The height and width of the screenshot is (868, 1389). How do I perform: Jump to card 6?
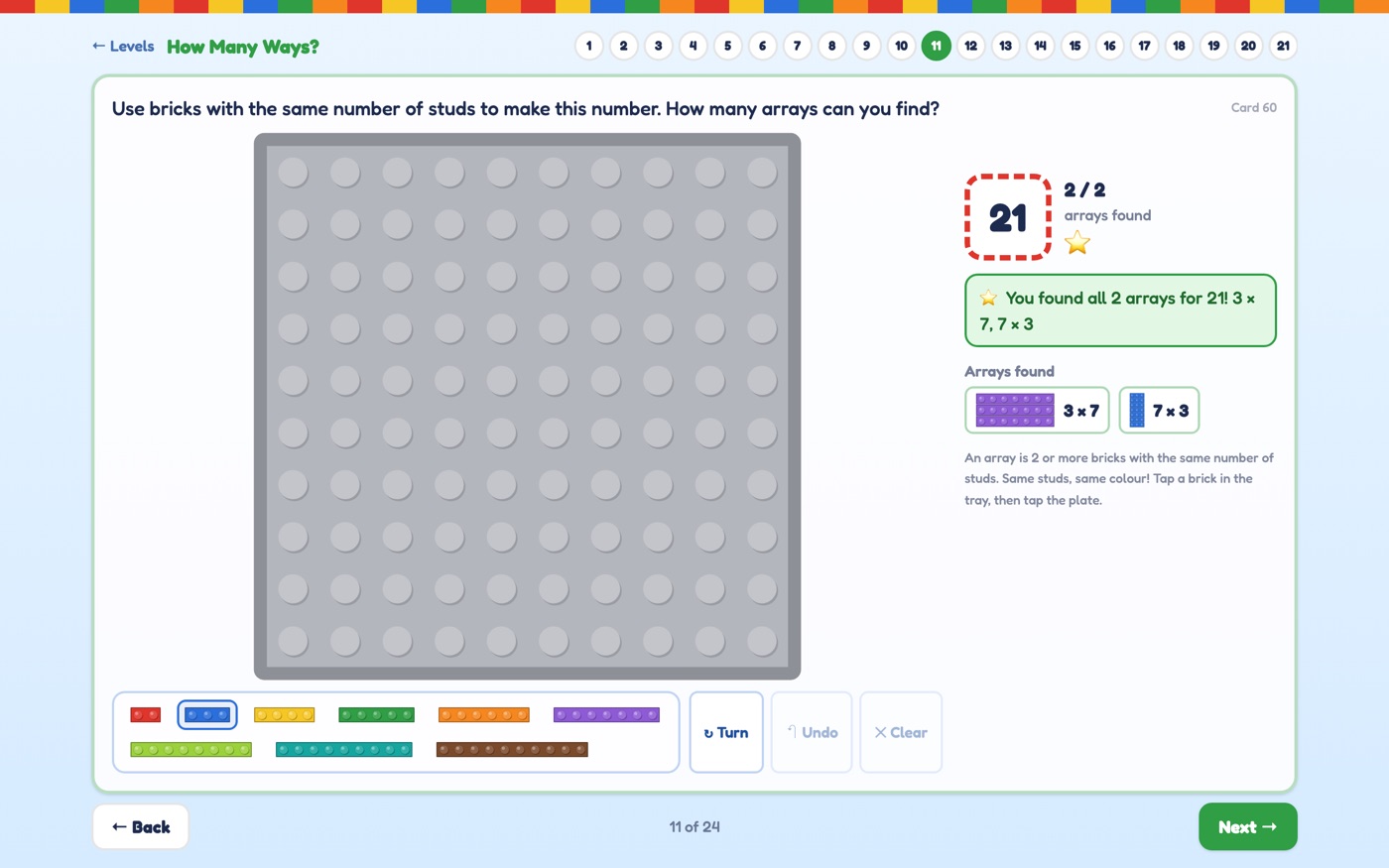(763, 46)
